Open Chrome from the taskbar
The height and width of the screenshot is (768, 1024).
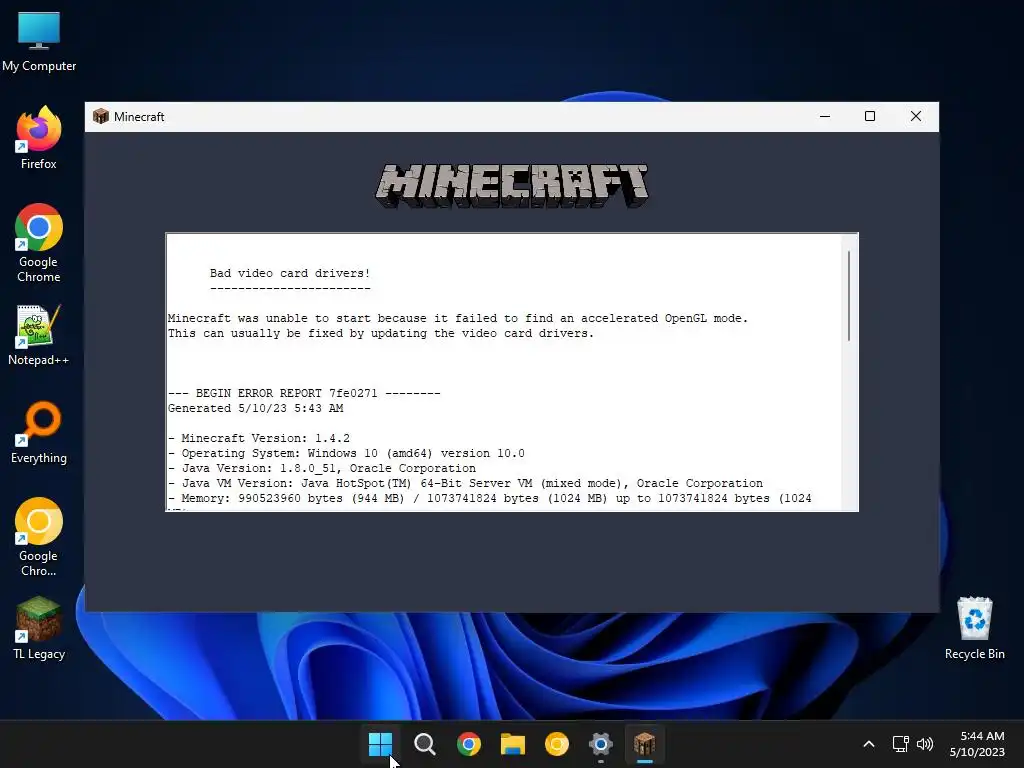pyautogui.click(x=469, y=744)
